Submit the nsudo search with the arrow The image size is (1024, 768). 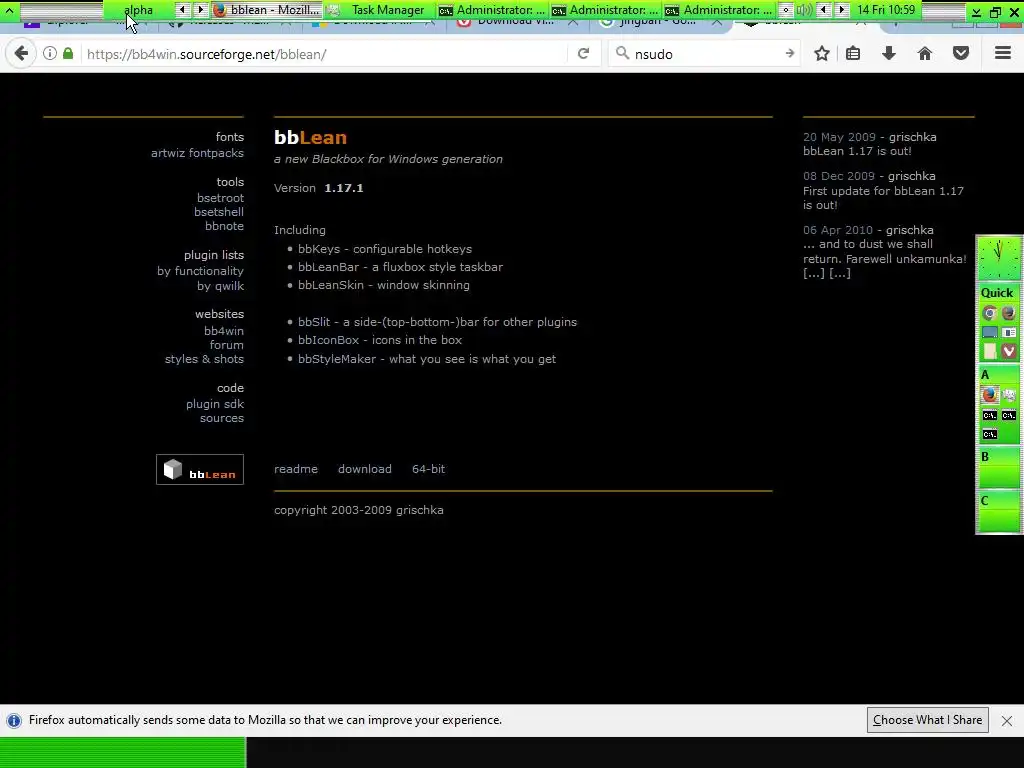click(x=790, y=54)
